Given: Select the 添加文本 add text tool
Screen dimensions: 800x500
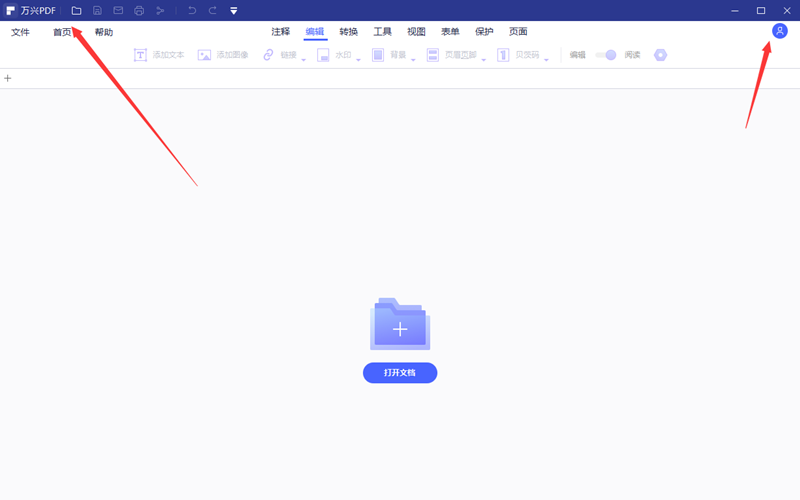Looking at the screenshot, I should [x=160, y=55].
